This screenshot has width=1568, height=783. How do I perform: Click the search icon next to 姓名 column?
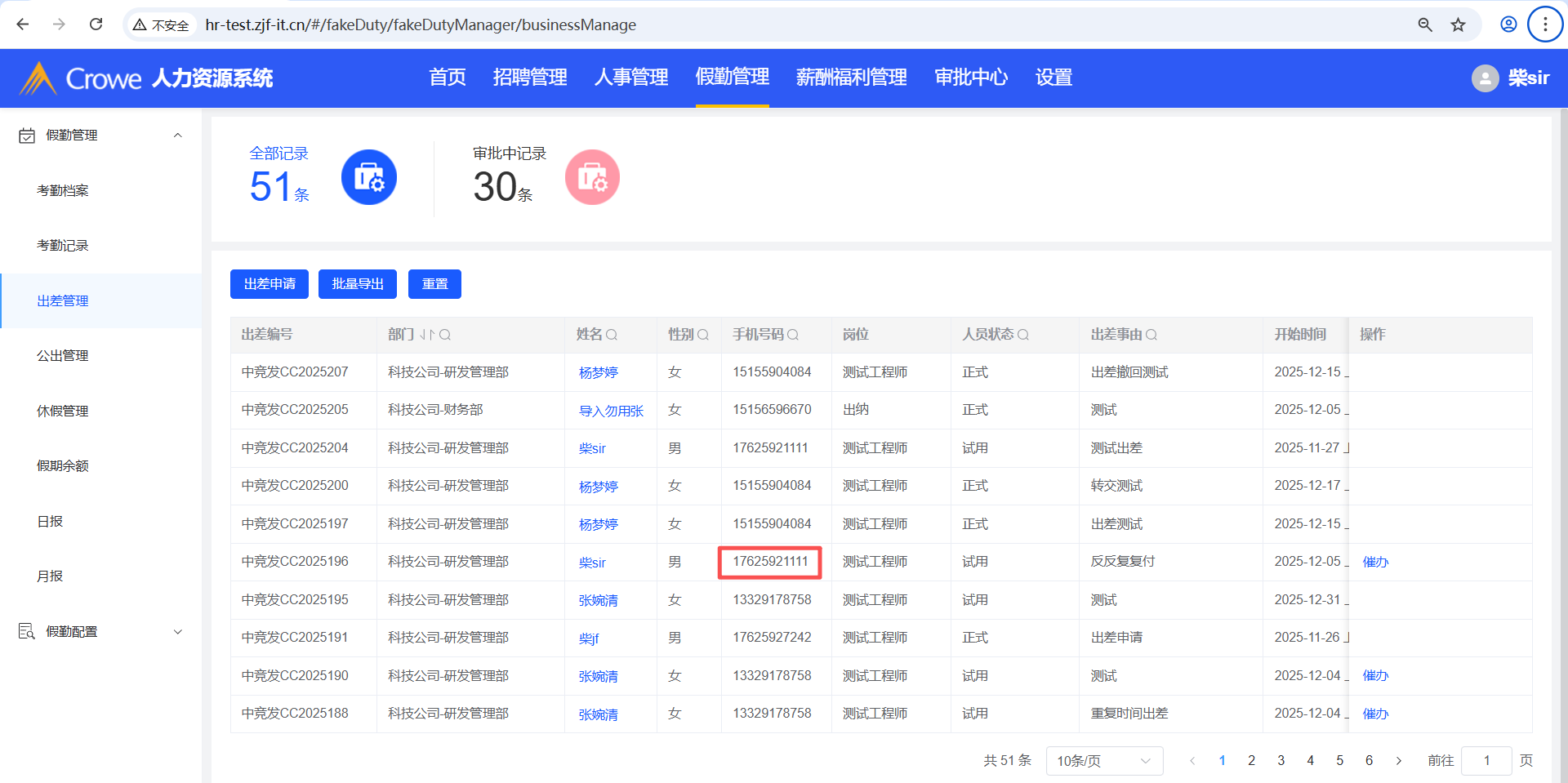pos(612,335)
